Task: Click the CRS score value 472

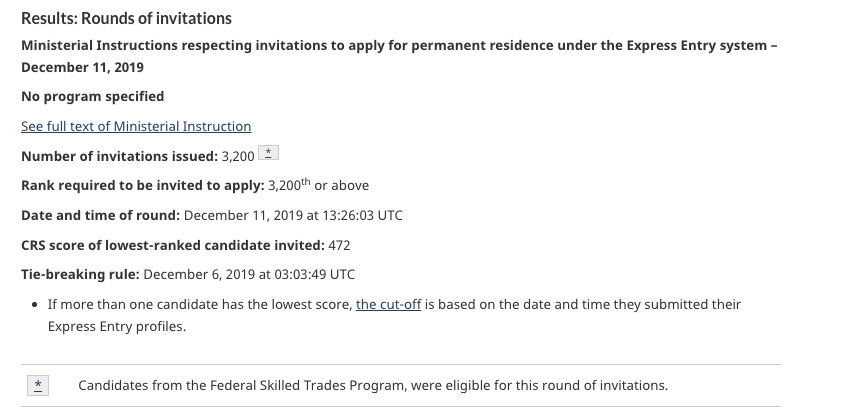Action: point(339,245)
